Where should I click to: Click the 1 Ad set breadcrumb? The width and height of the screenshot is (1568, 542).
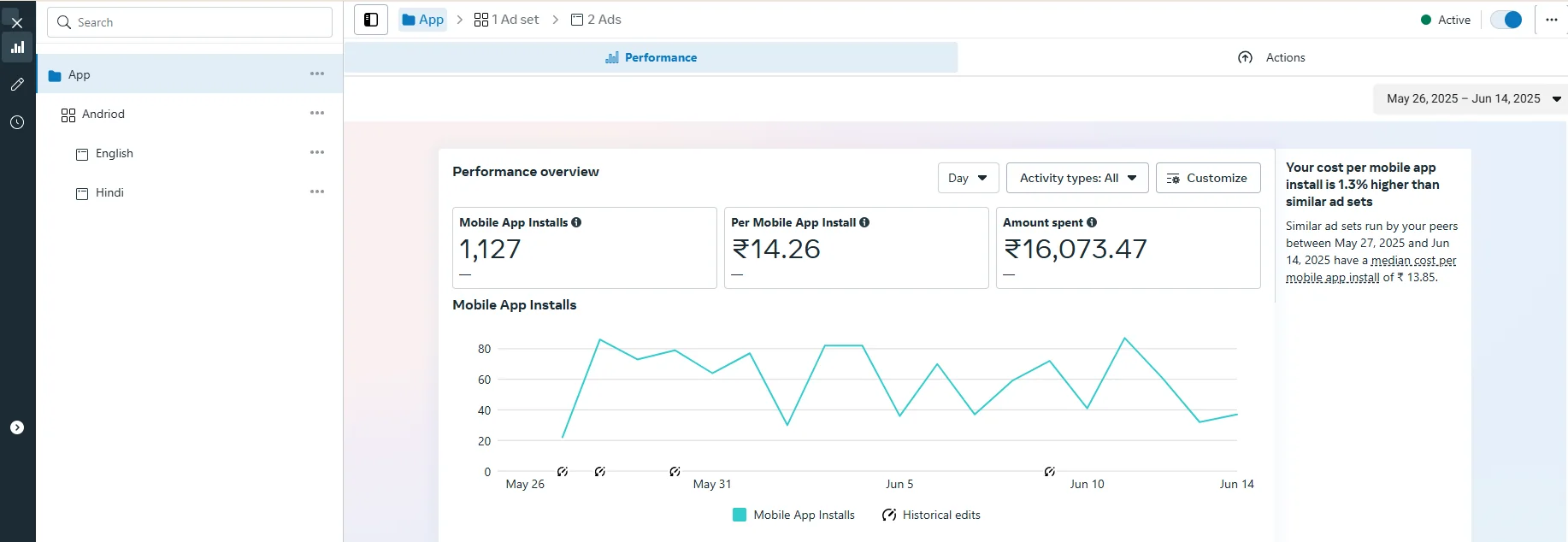pos(507,20)
